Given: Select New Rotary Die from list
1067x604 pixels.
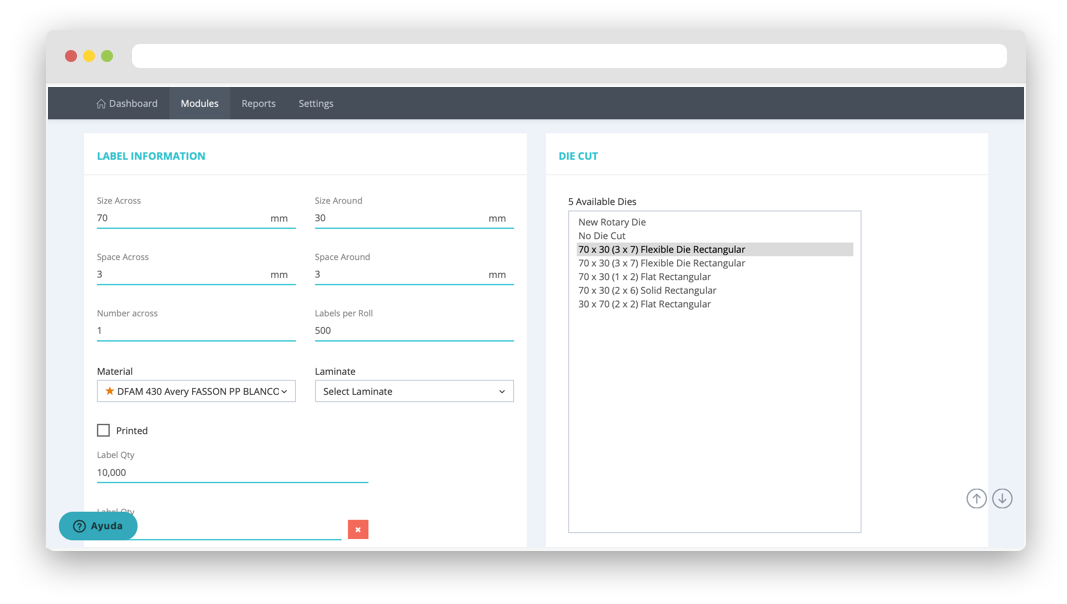Looking at the screenshot, I should pos(612,222).
